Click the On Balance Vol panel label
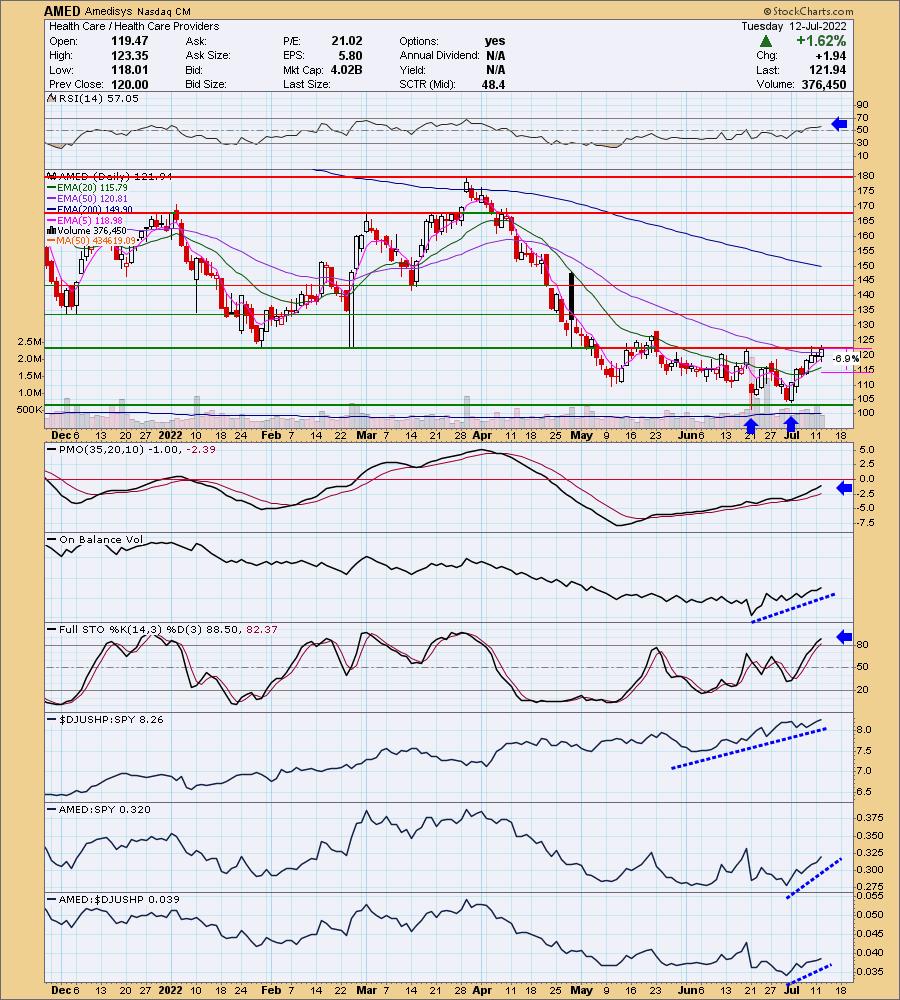Screen dimensions: 900x1000 tap(95, 540)
